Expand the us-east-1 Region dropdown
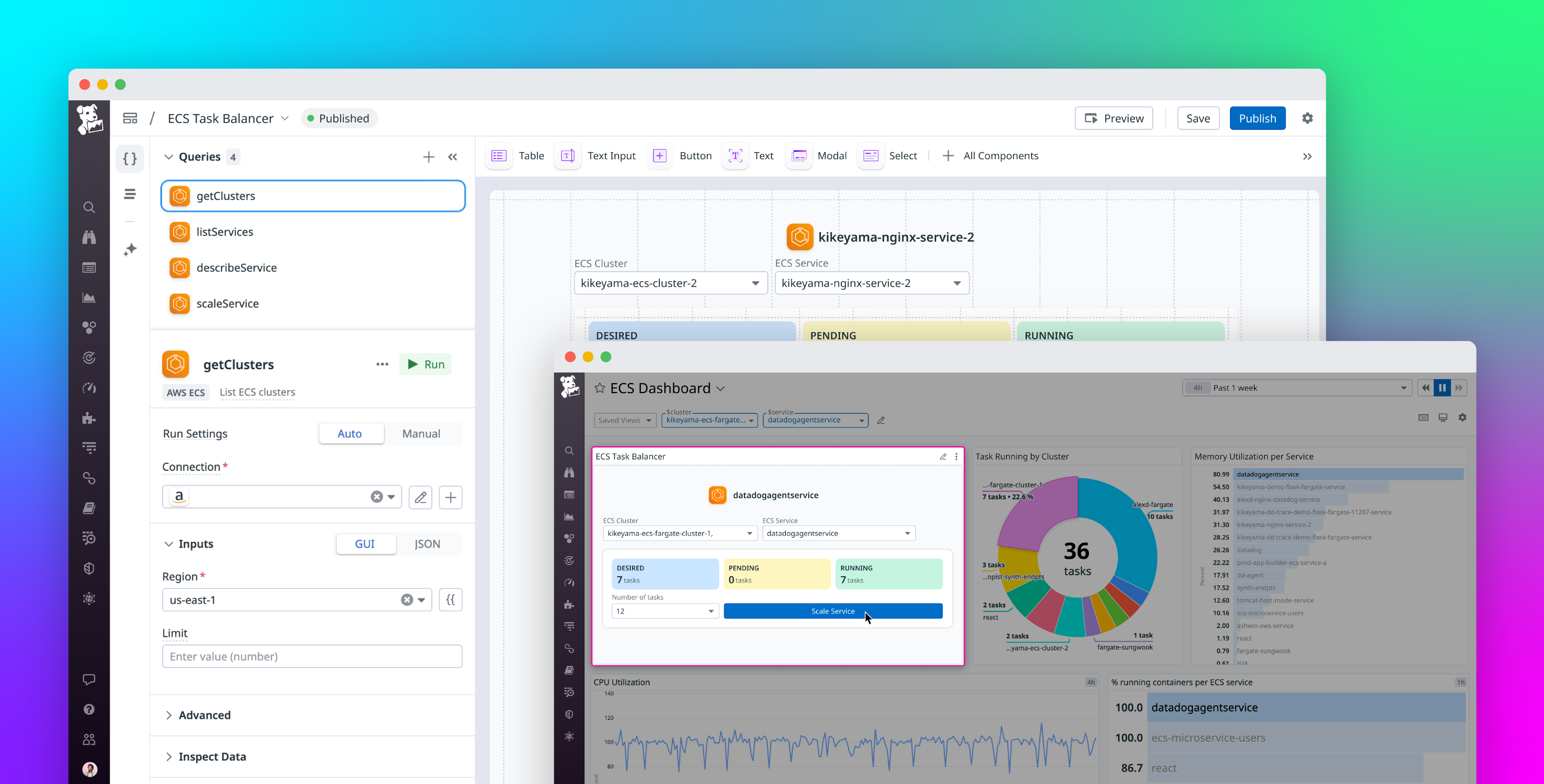Image resolution: width=1544 pixels, height=784 pixels. click(422, 600)
